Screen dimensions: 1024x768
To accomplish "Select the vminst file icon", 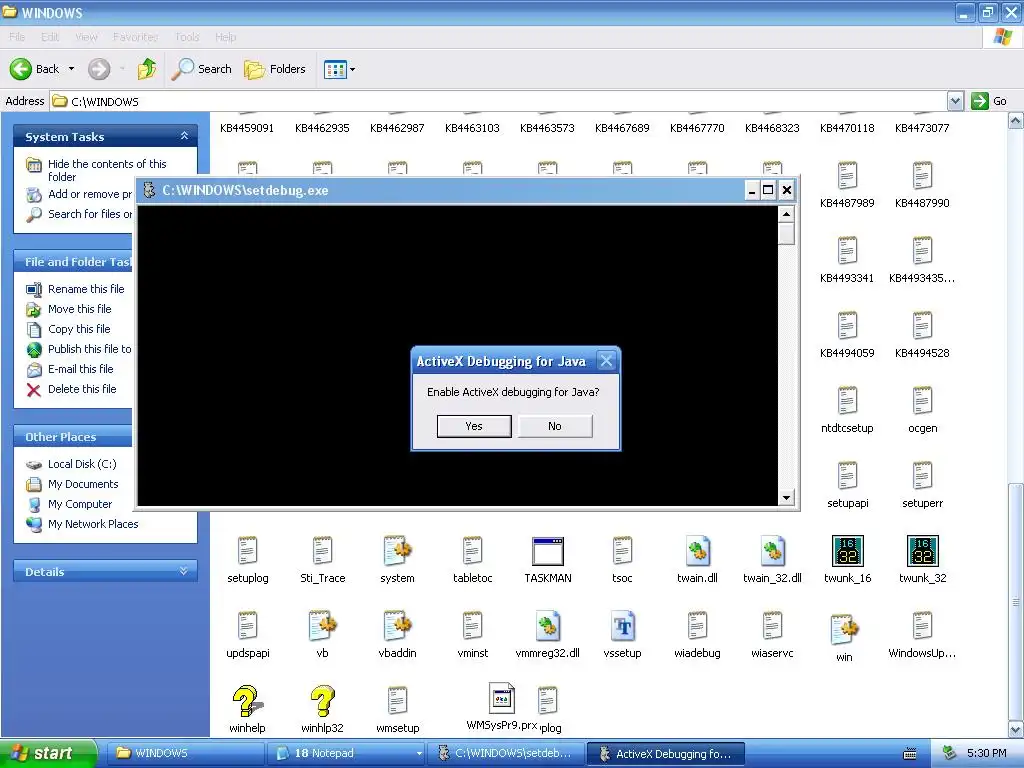I will tap(472, 626).
